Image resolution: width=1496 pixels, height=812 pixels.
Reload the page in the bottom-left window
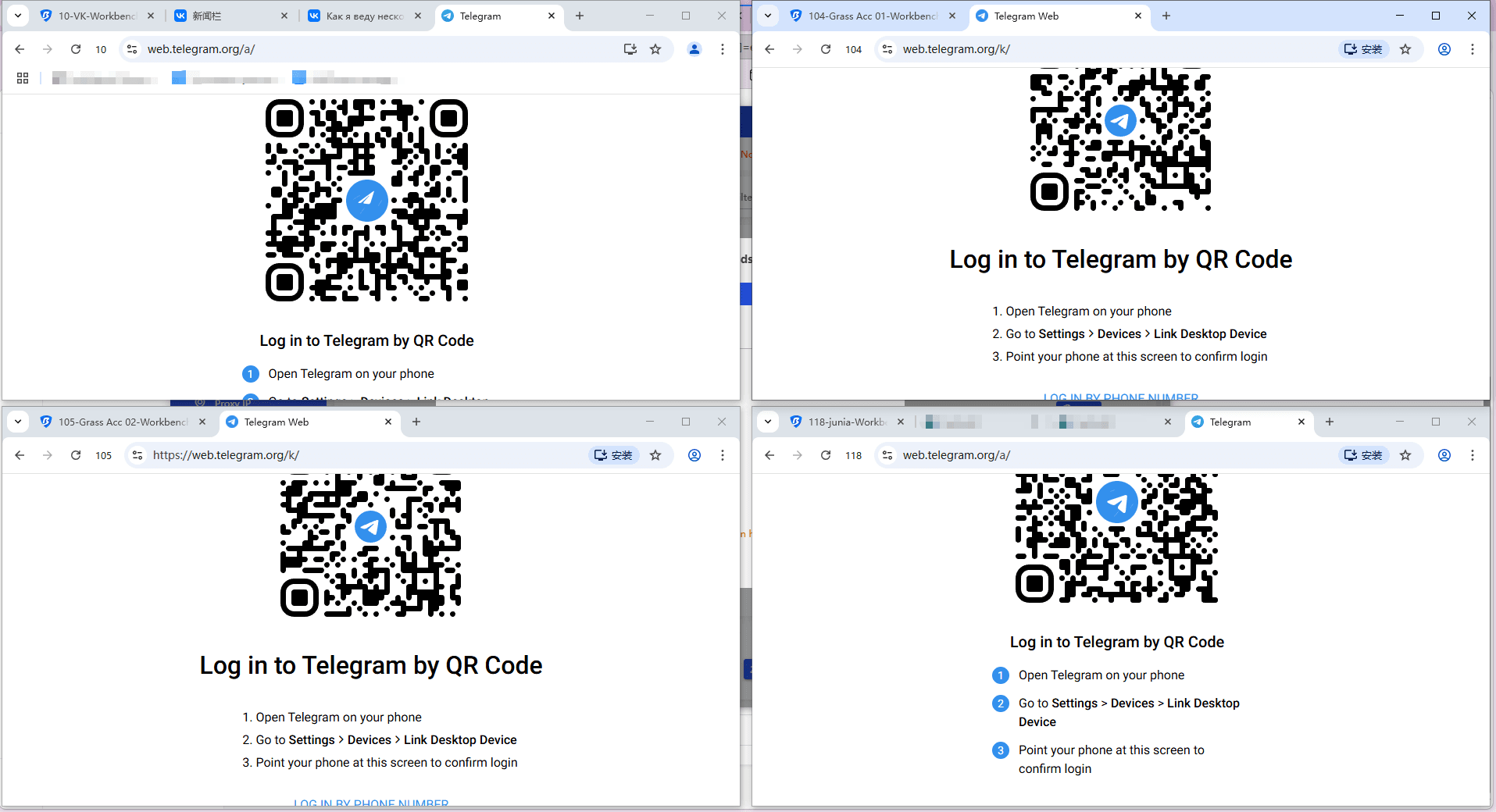tap(76, 455)
